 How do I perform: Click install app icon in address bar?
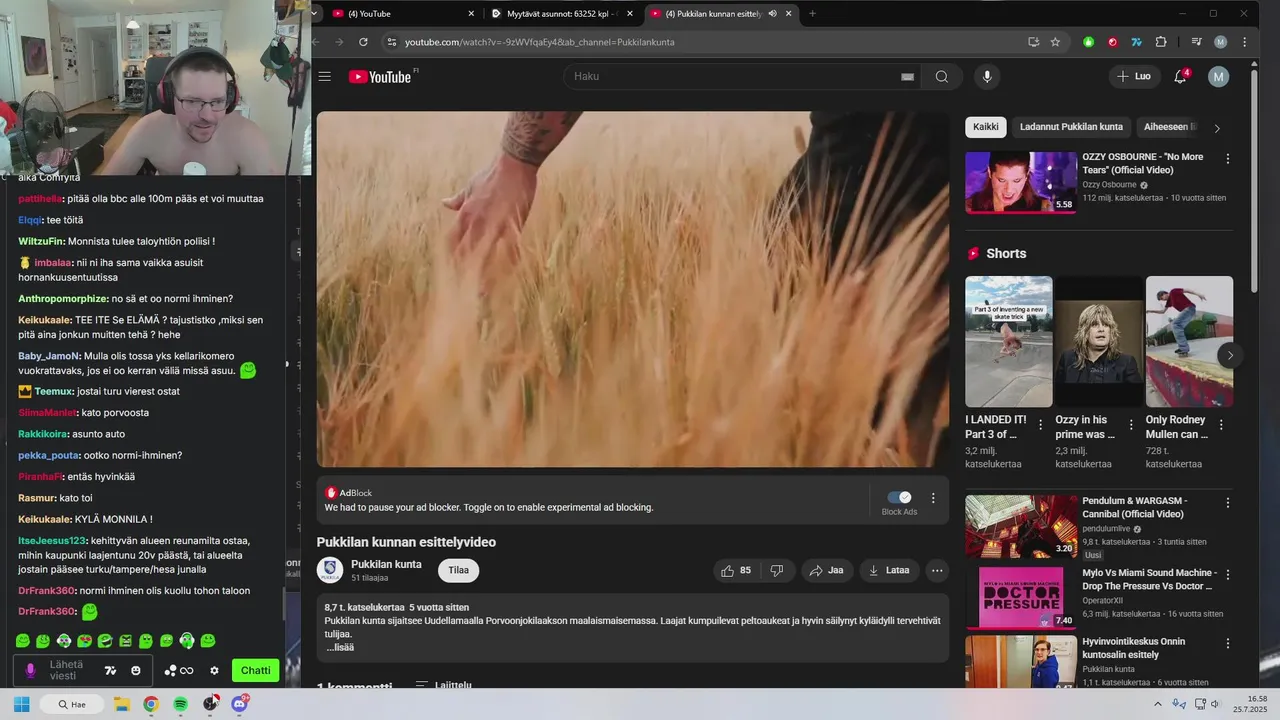point(1034,42)
